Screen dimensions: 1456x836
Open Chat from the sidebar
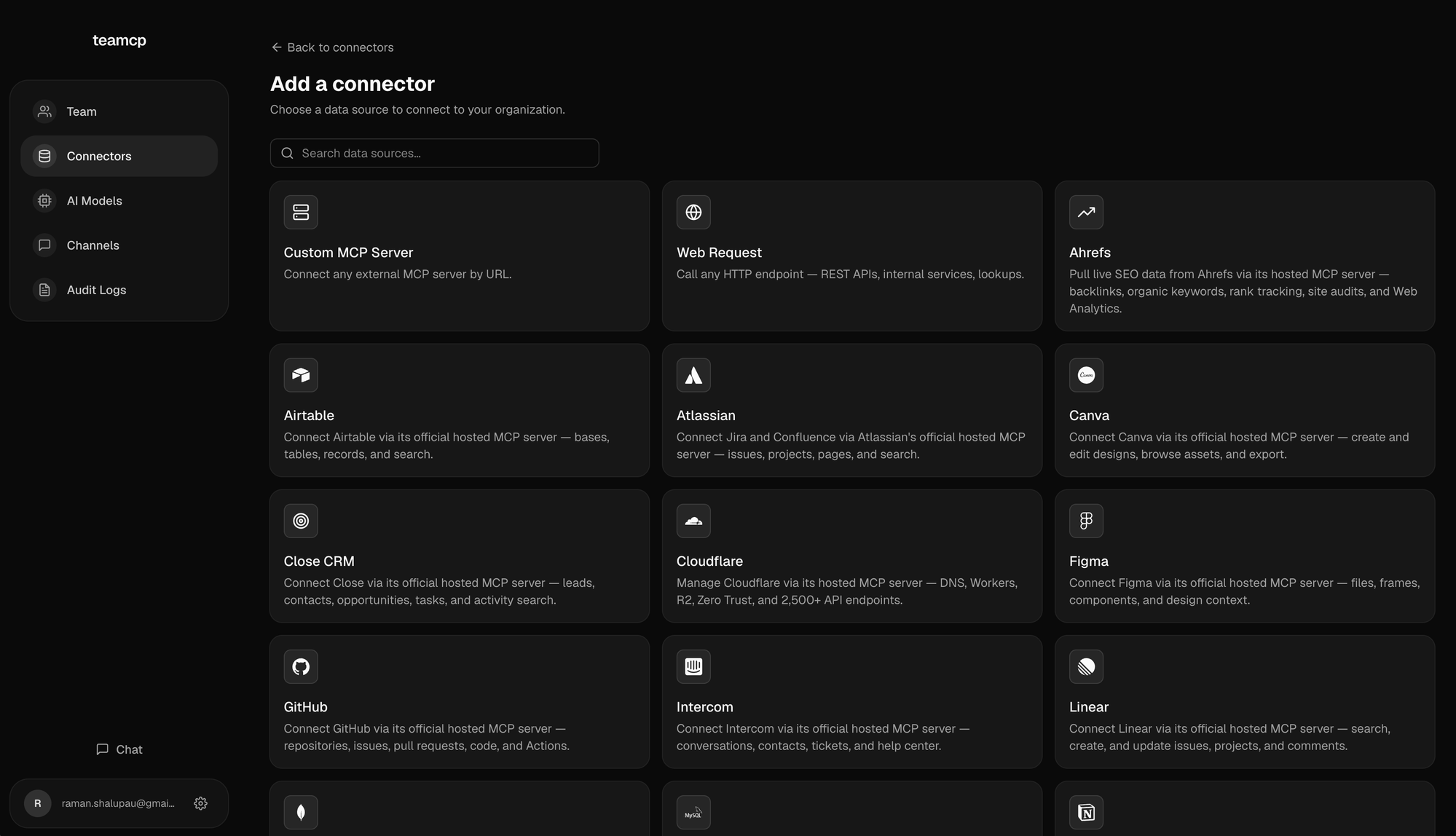tap(119, 749)
